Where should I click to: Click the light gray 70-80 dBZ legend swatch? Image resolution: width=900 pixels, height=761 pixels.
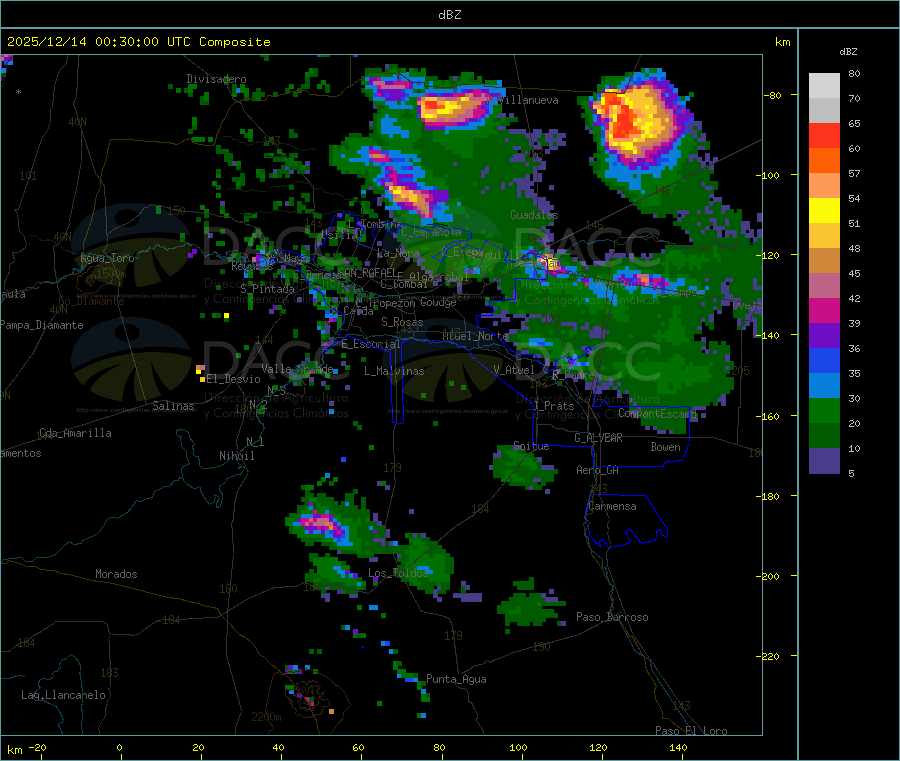coord(824,86)
